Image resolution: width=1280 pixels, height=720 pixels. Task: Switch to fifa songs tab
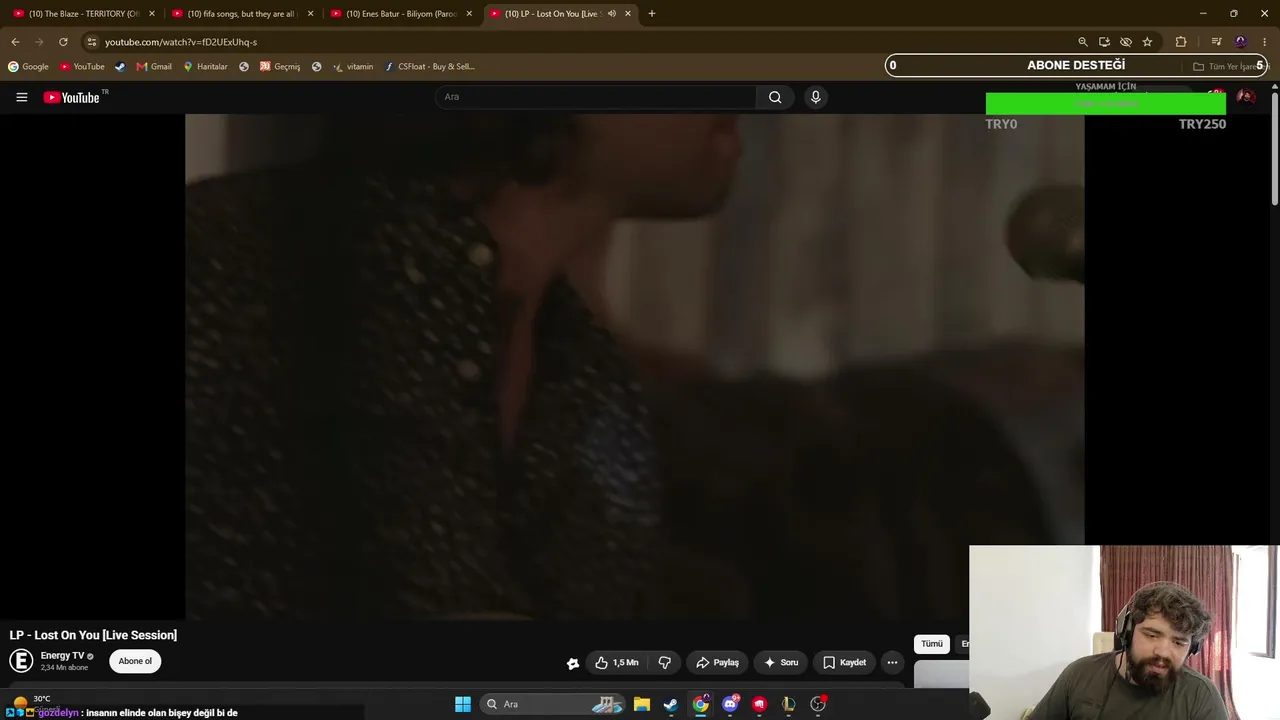click(242, 14)
